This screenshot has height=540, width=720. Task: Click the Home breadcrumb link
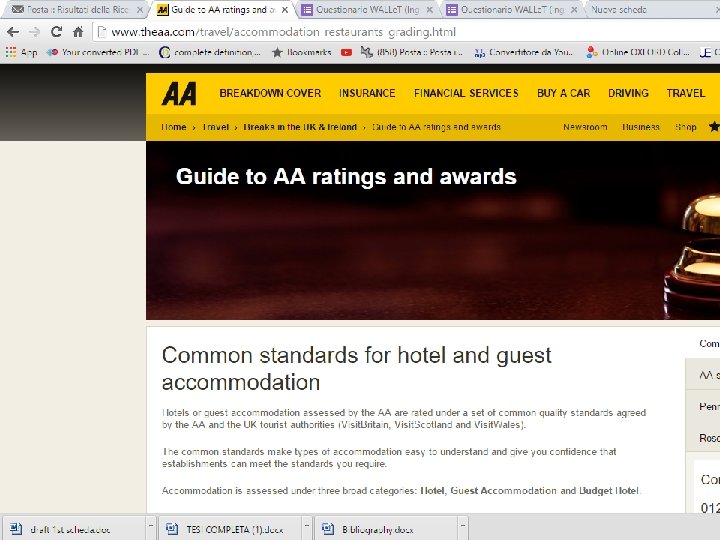click(174, 127)
